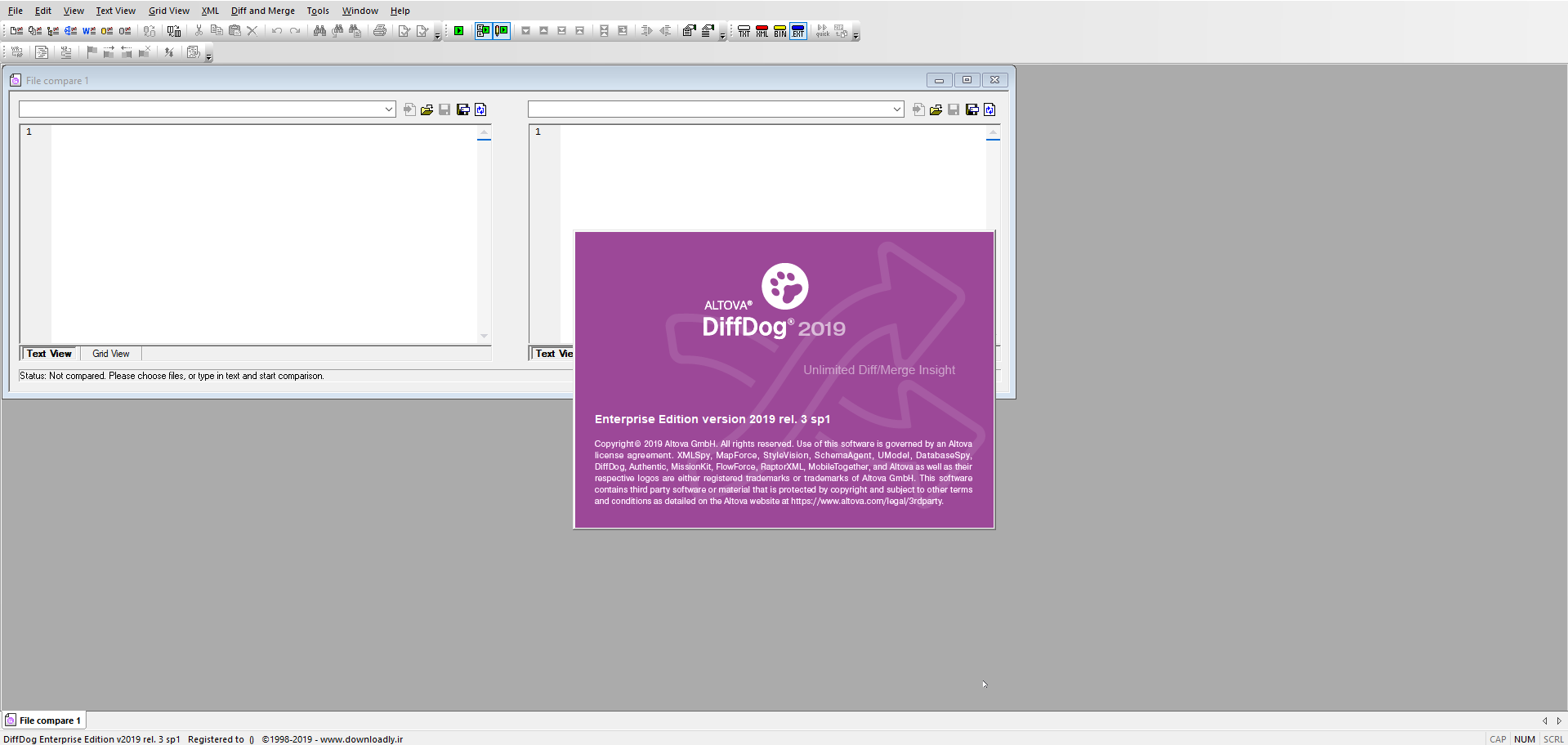Enable XML comparison mode
1568x745 pixels.
click(762, 31)
